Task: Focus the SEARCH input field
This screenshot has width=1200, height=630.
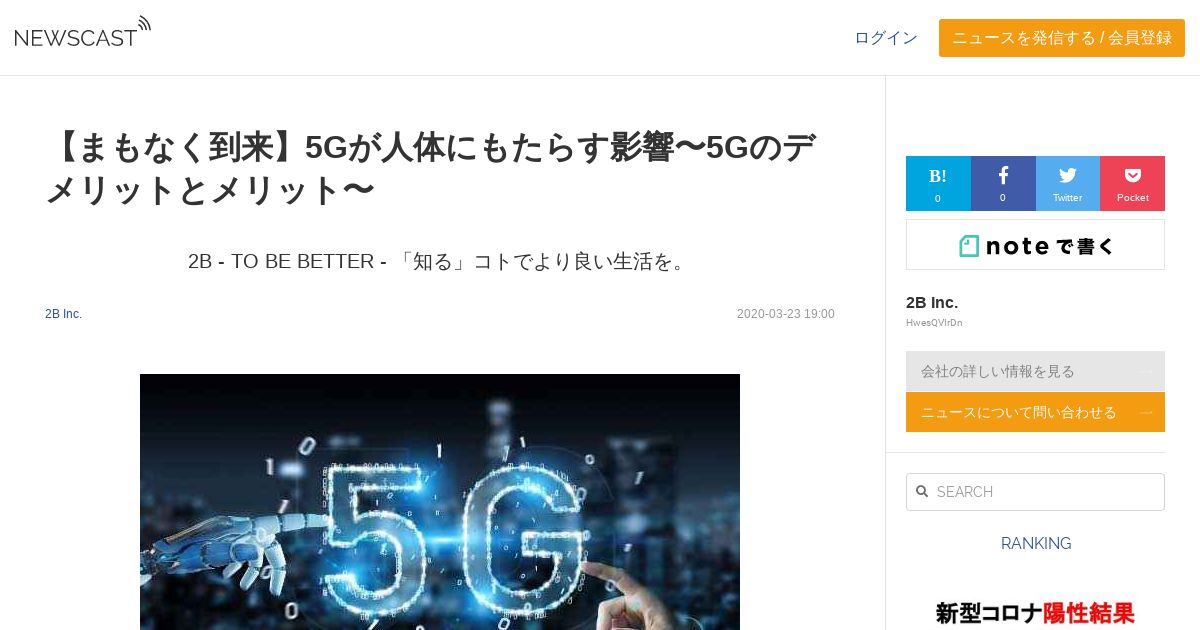Action: pos(1035,492)
